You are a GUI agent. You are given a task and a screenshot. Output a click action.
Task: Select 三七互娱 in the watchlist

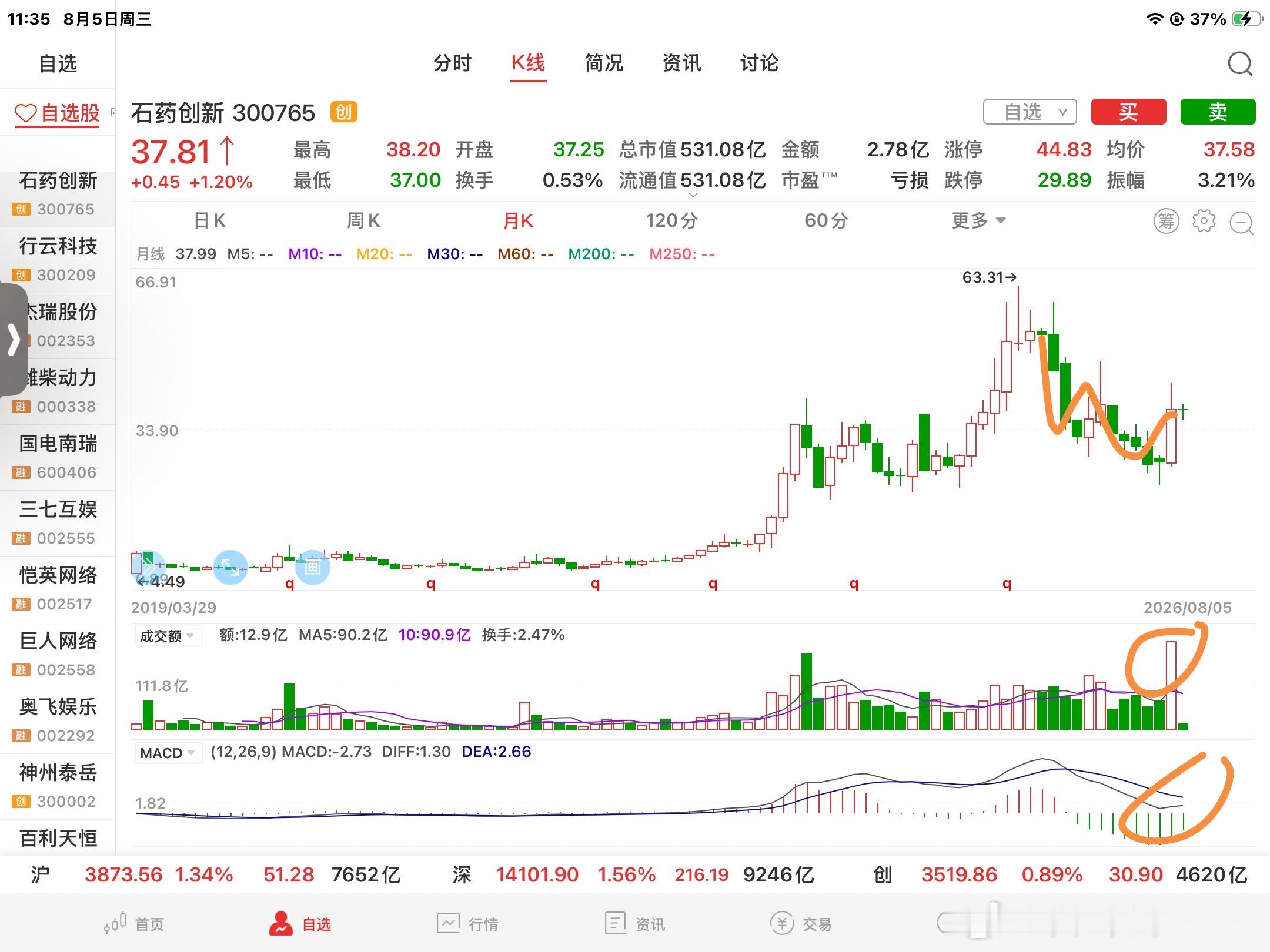pos(58,523)
